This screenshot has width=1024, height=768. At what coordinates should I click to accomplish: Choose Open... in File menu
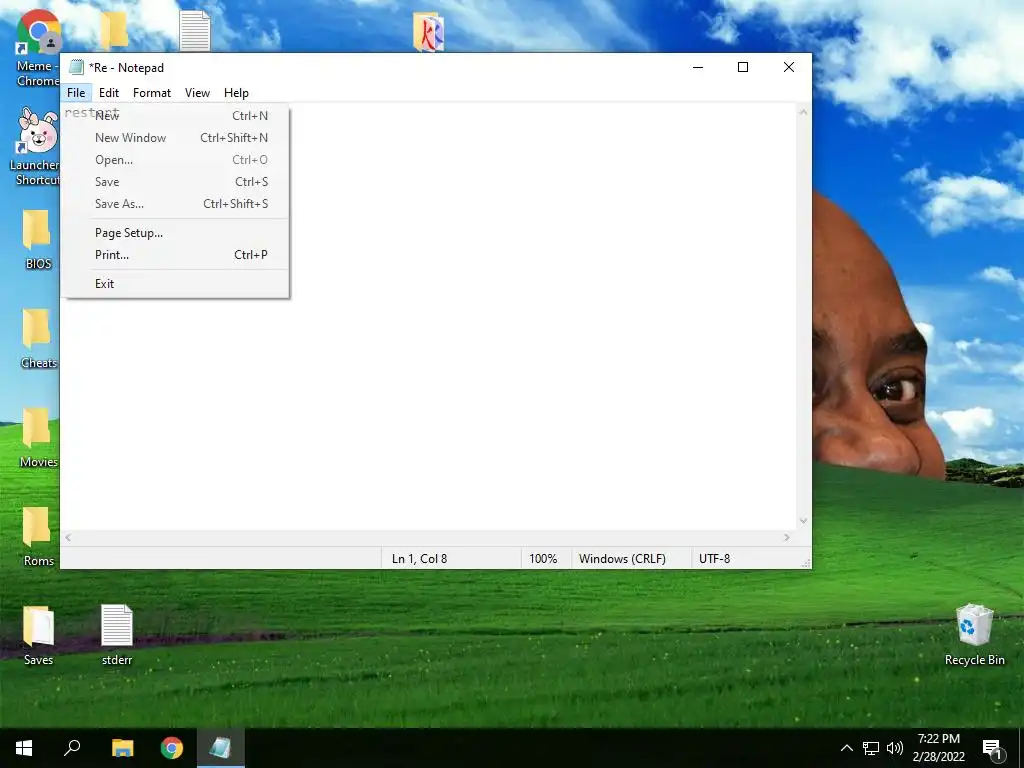click(x=175, y=160)
